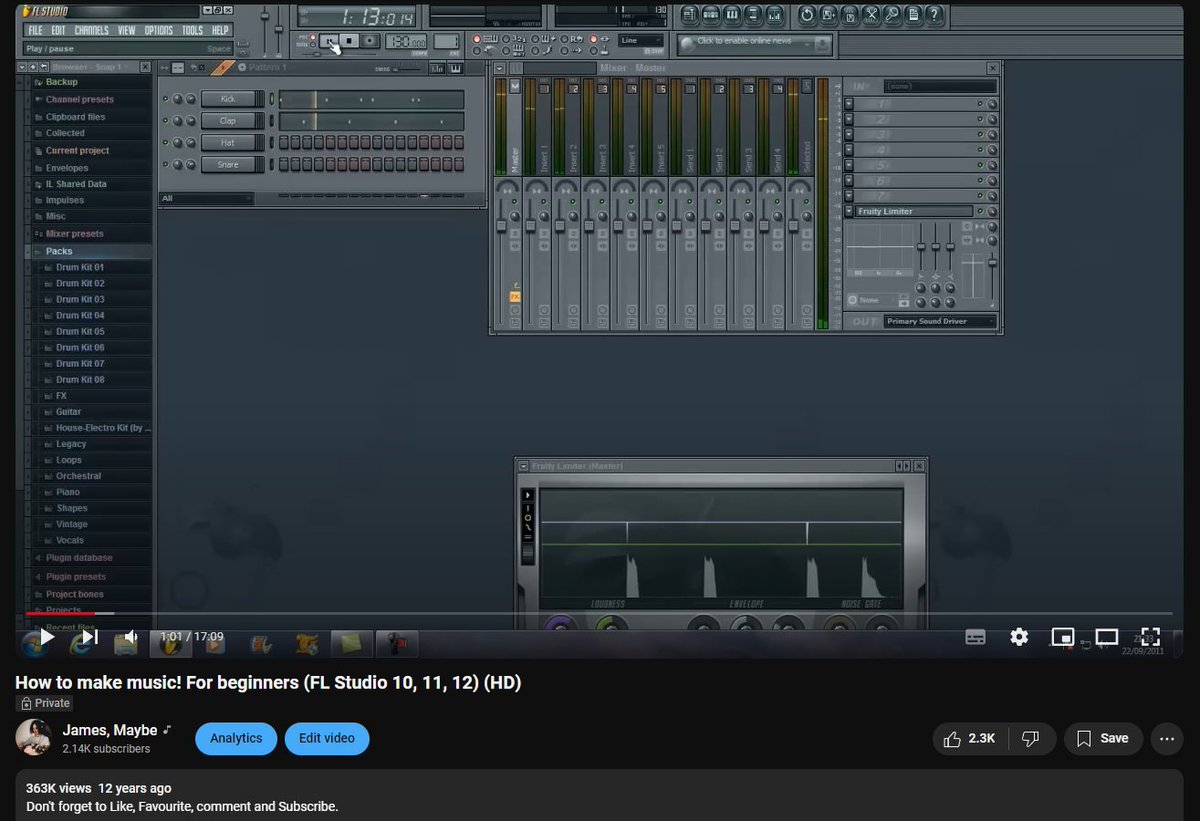Turn on YouTube subtitles

[x=976, y=637]
